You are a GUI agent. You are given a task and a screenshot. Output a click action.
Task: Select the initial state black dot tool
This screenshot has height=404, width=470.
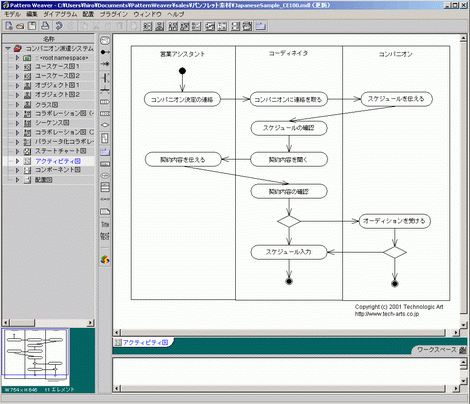pos(105,52)
